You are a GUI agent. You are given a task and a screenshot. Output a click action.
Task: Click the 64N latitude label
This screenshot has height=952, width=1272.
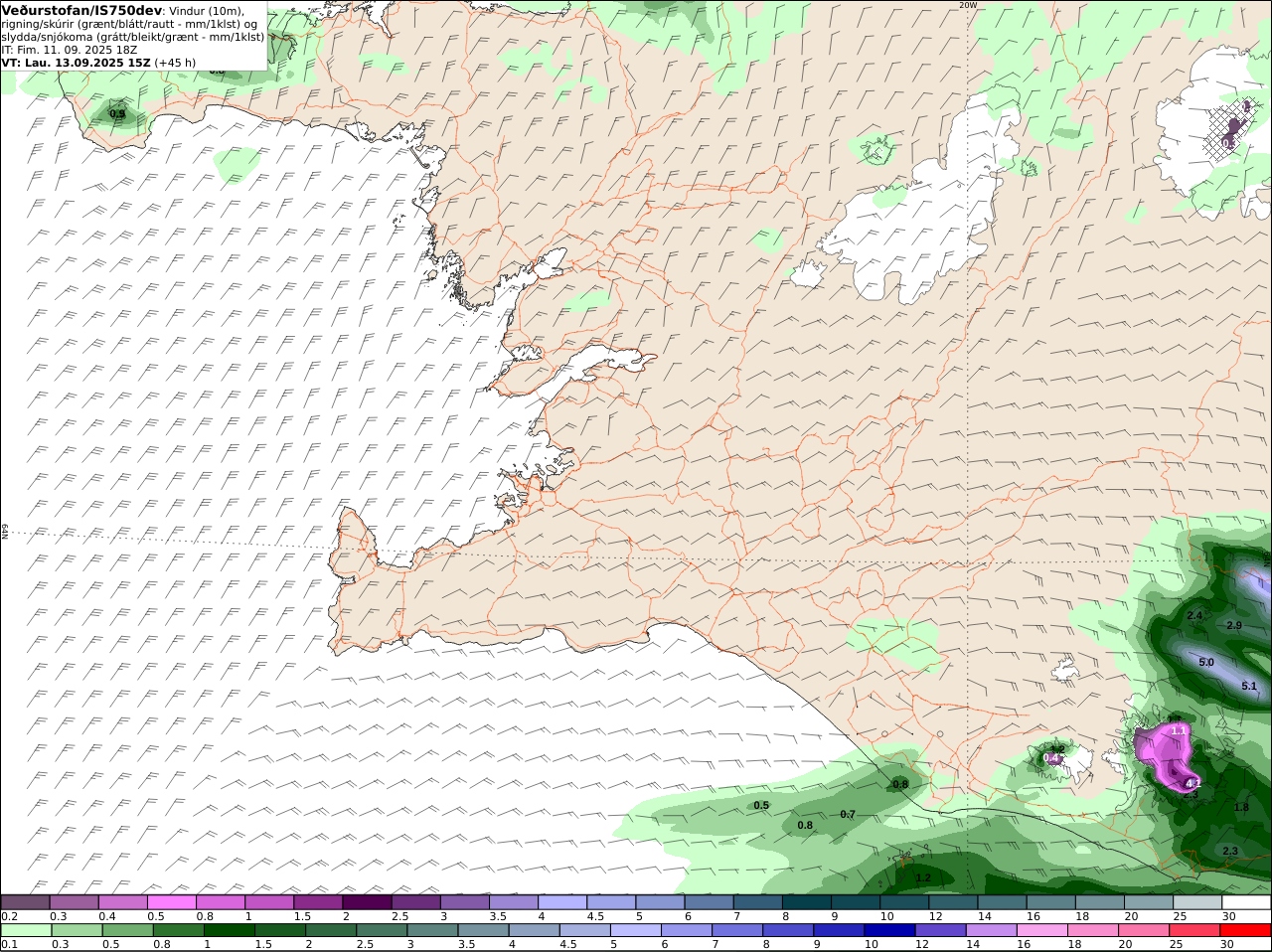(5, 532)
